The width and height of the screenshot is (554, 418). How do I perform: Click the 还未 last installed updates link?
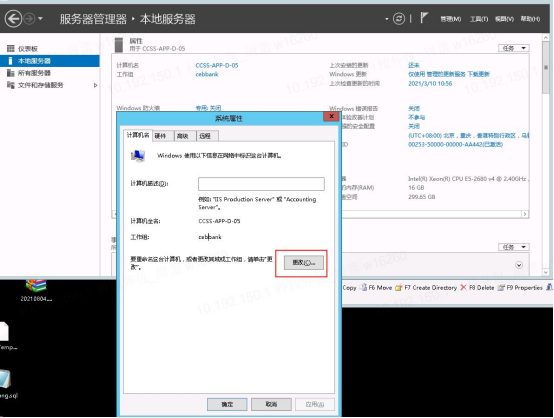(414, 65)
